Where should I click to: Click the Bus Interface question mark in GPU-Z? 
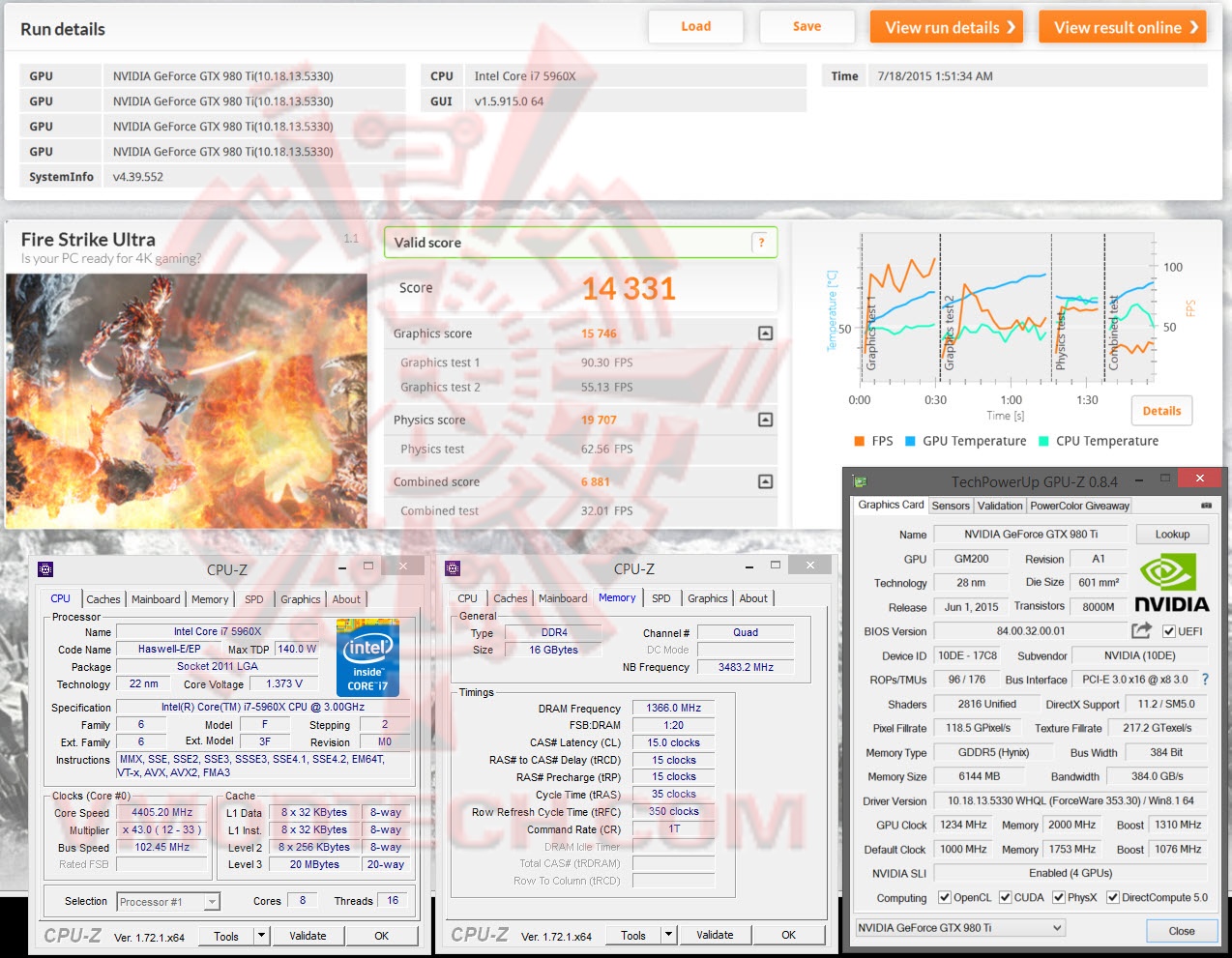click(1205, 680)
